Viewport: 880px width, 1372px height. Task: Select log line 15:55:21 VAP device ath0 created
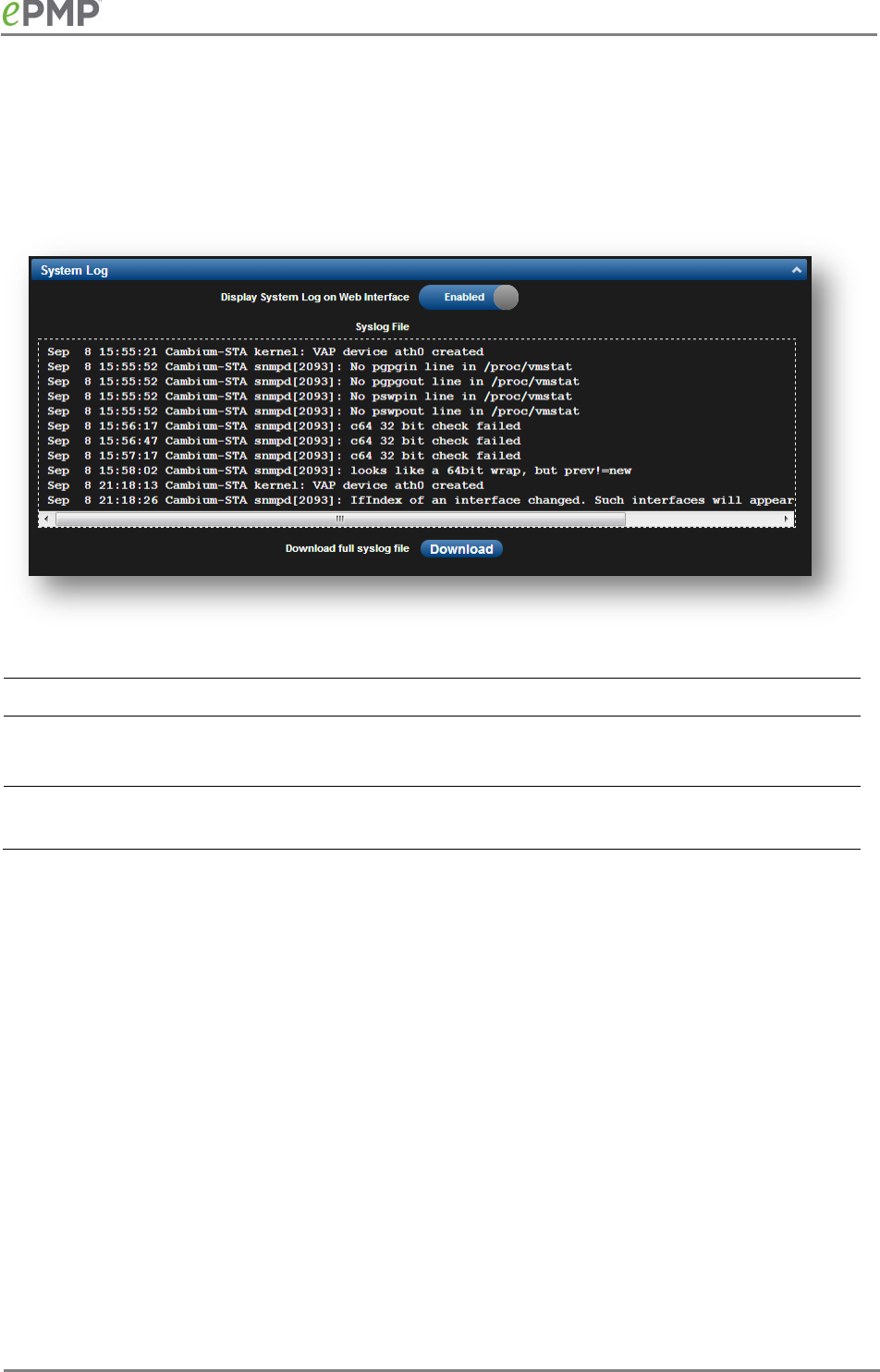(x=265, y=352)
